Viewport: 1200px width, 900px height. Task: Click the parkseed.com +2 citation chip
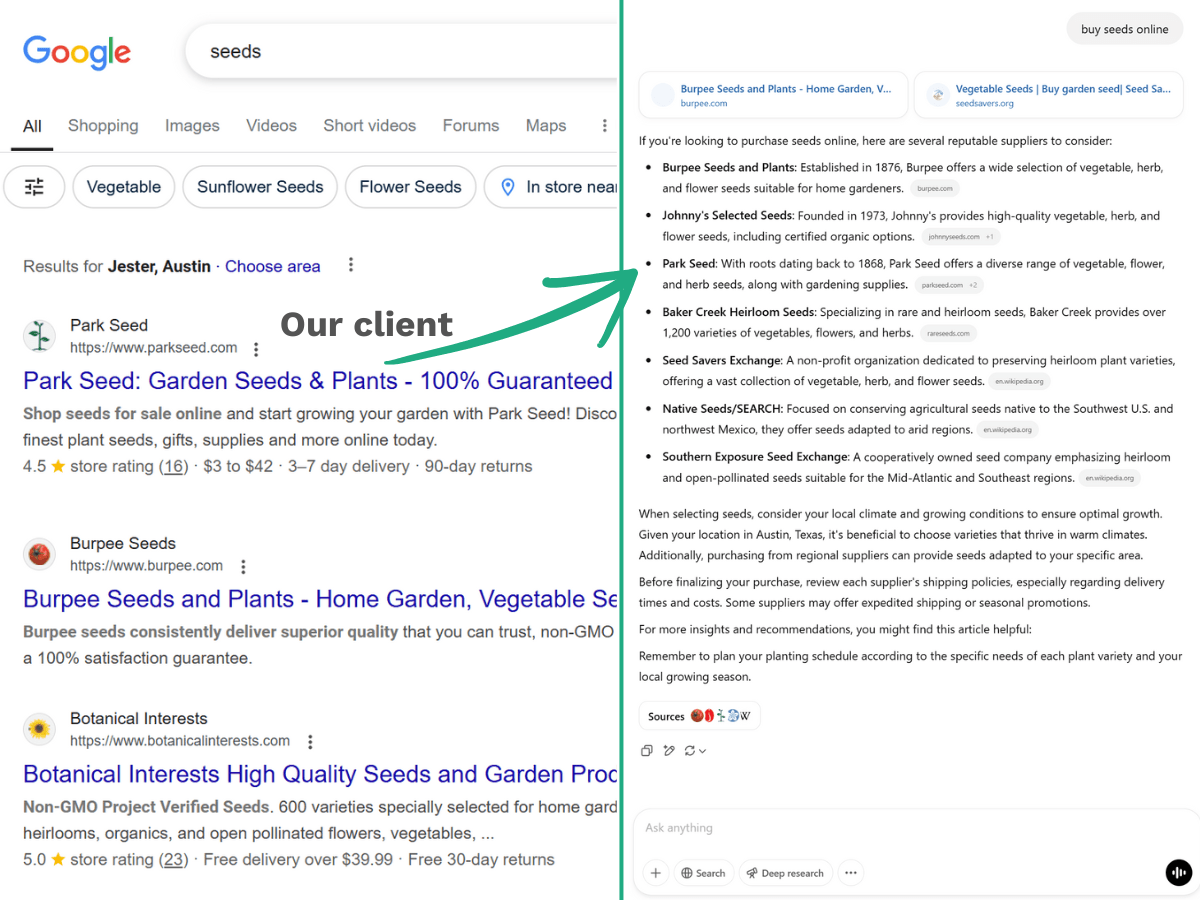click(x=951, y=285)
